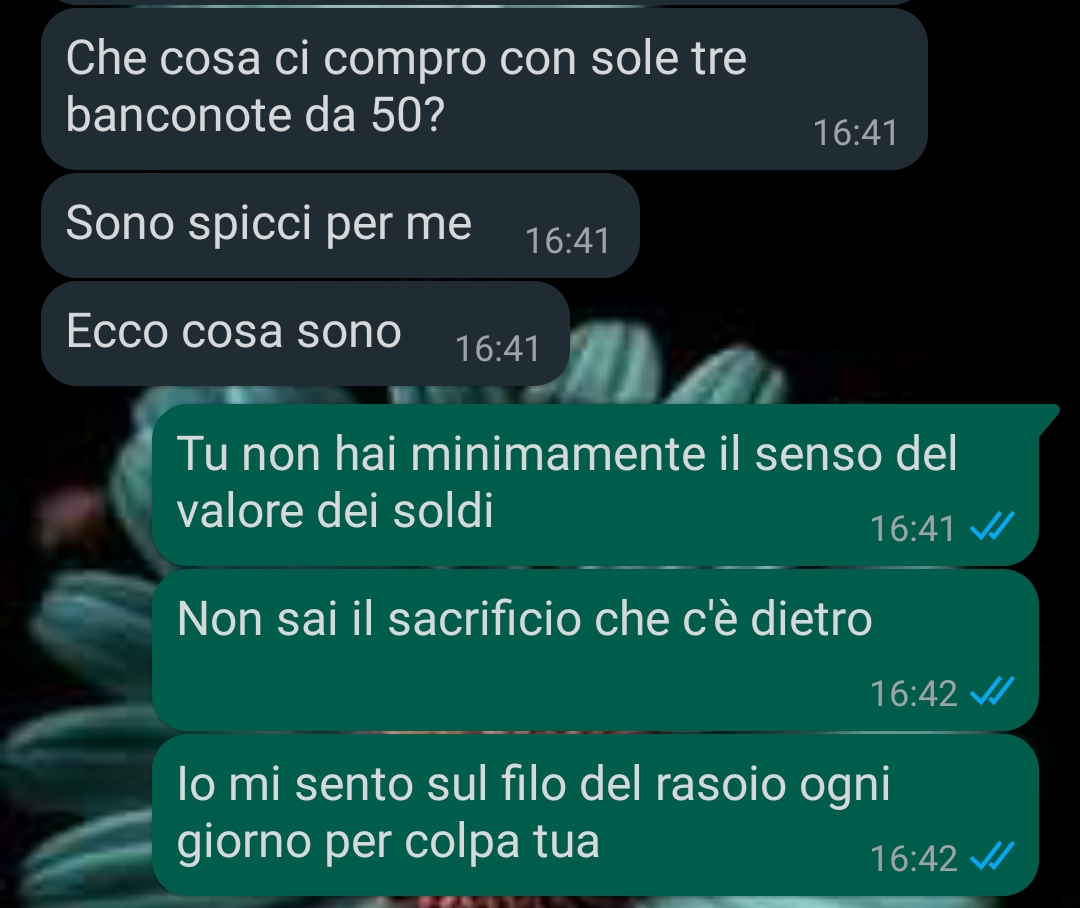Click the timestamp next to 'Ecco cosa sono'

pos(497,349)
